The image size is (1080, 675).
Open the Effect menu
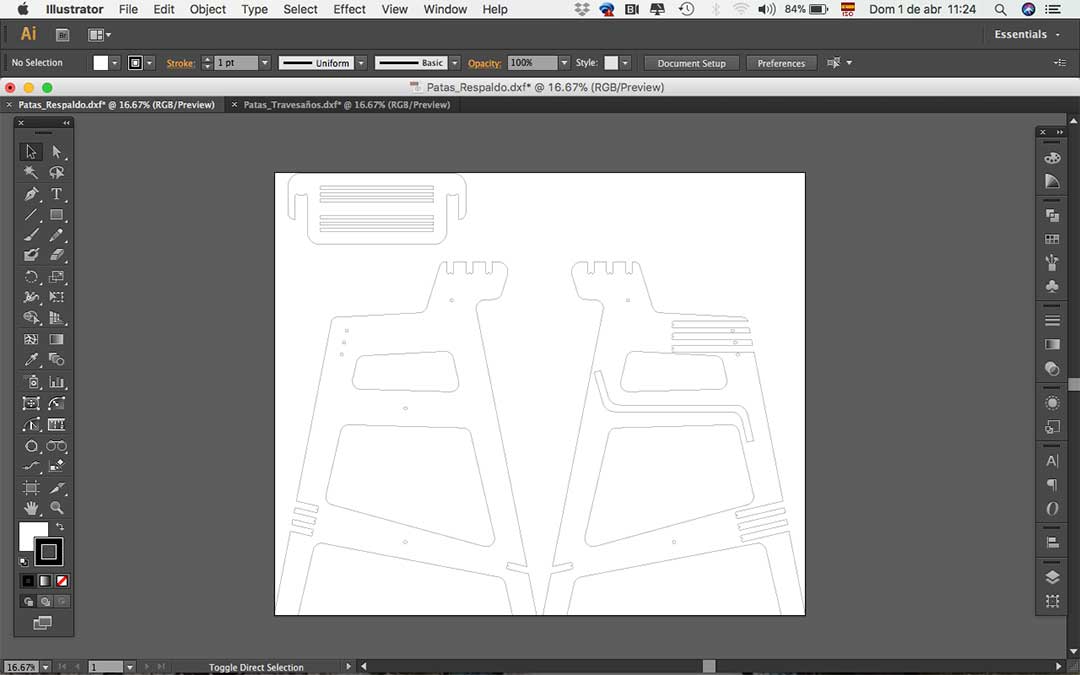tap(349, 9)
